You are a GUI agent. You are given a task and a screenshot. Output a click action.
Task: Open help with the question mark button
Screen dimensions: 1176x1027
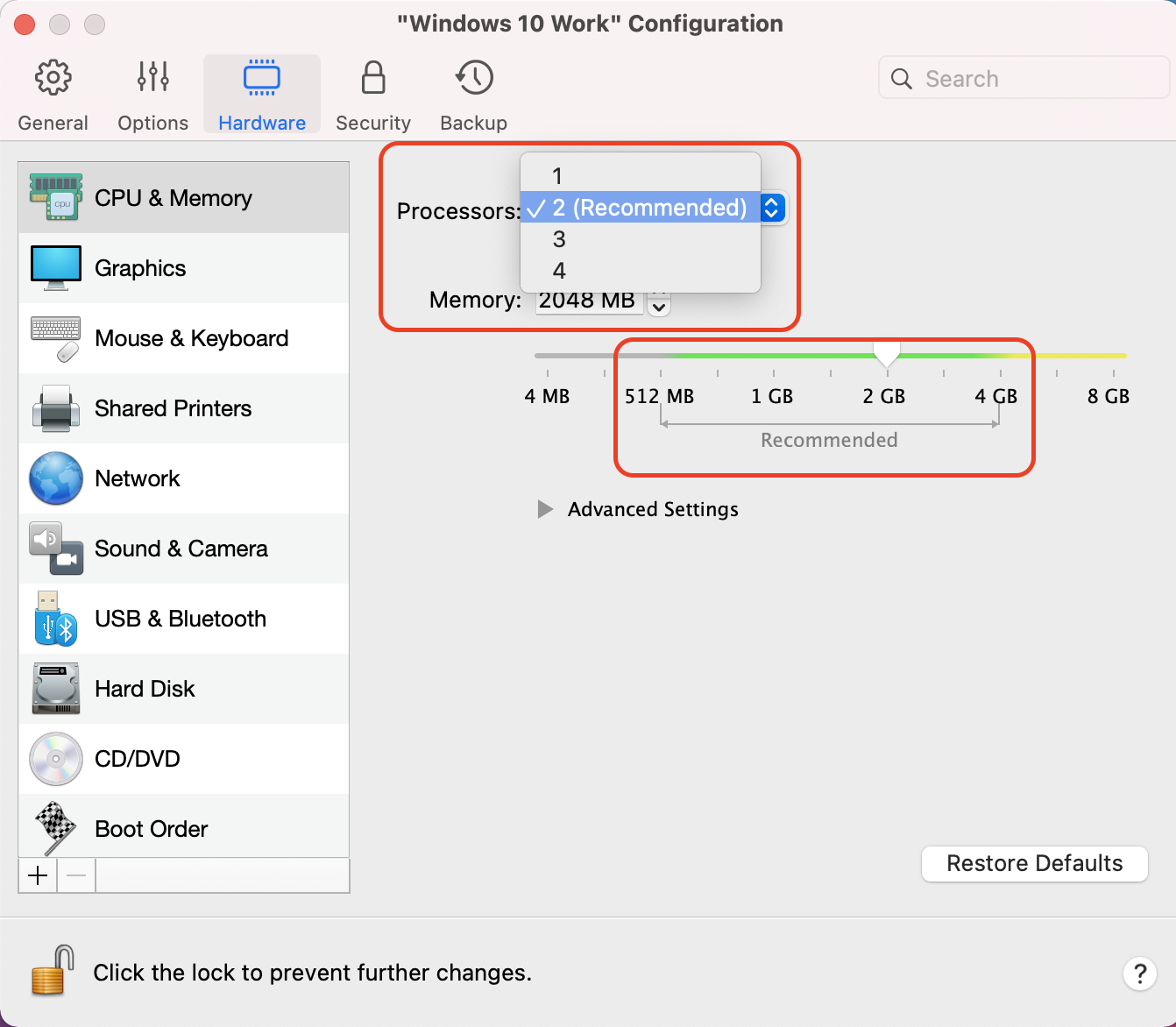pyautogui.click(x=1139, y=973)
